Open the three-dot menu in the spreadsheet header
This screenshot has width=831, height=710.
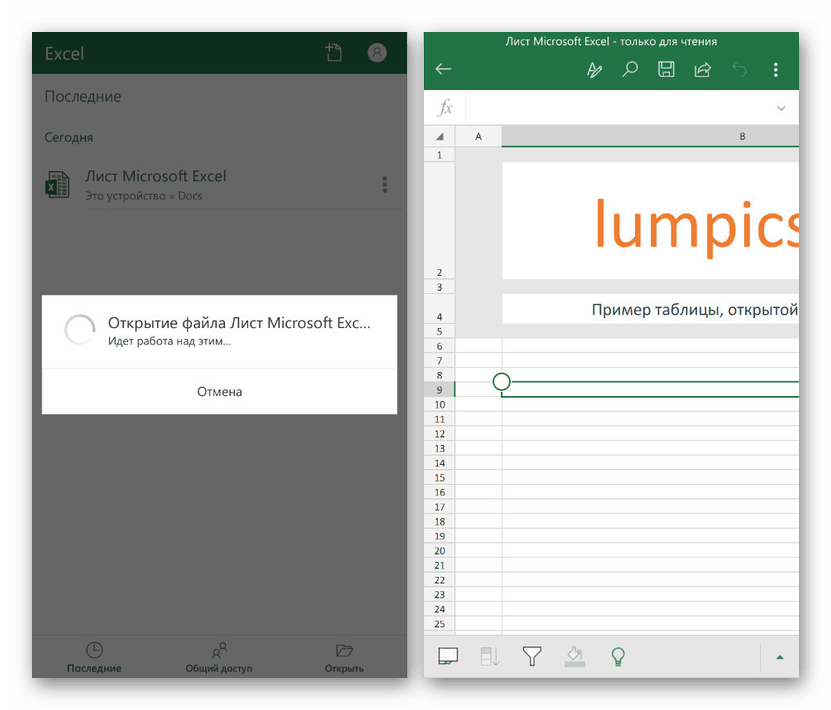pos(775,69)
